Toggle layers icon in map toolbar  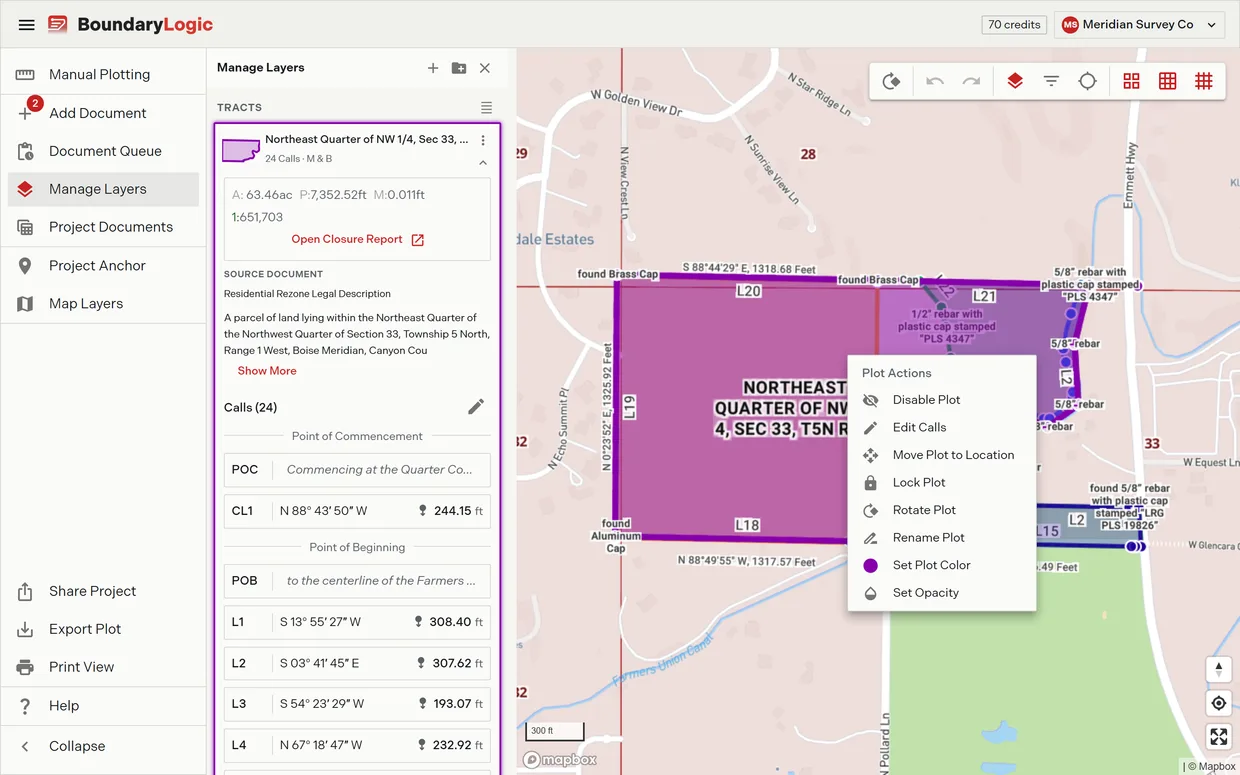pyautogui.click(x=1015, y=82)
